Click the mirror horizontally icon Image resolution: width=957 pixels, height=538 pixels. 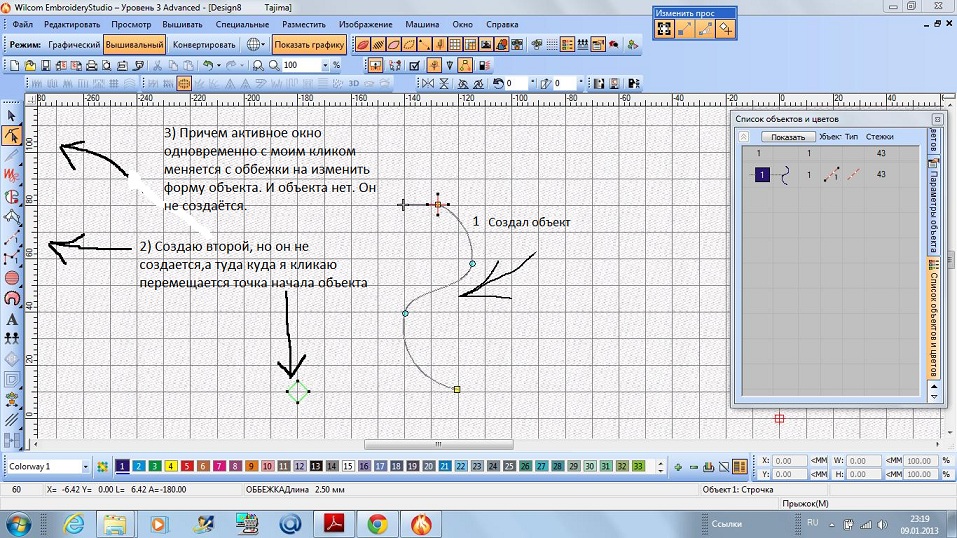tap(428, 84)
